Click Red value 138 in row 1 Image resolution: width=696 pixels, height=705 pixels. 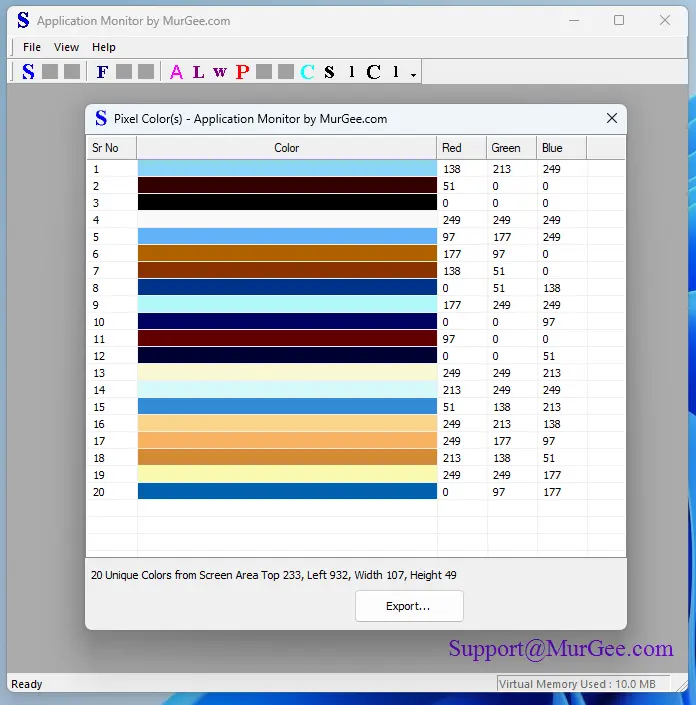coord(452,169)
